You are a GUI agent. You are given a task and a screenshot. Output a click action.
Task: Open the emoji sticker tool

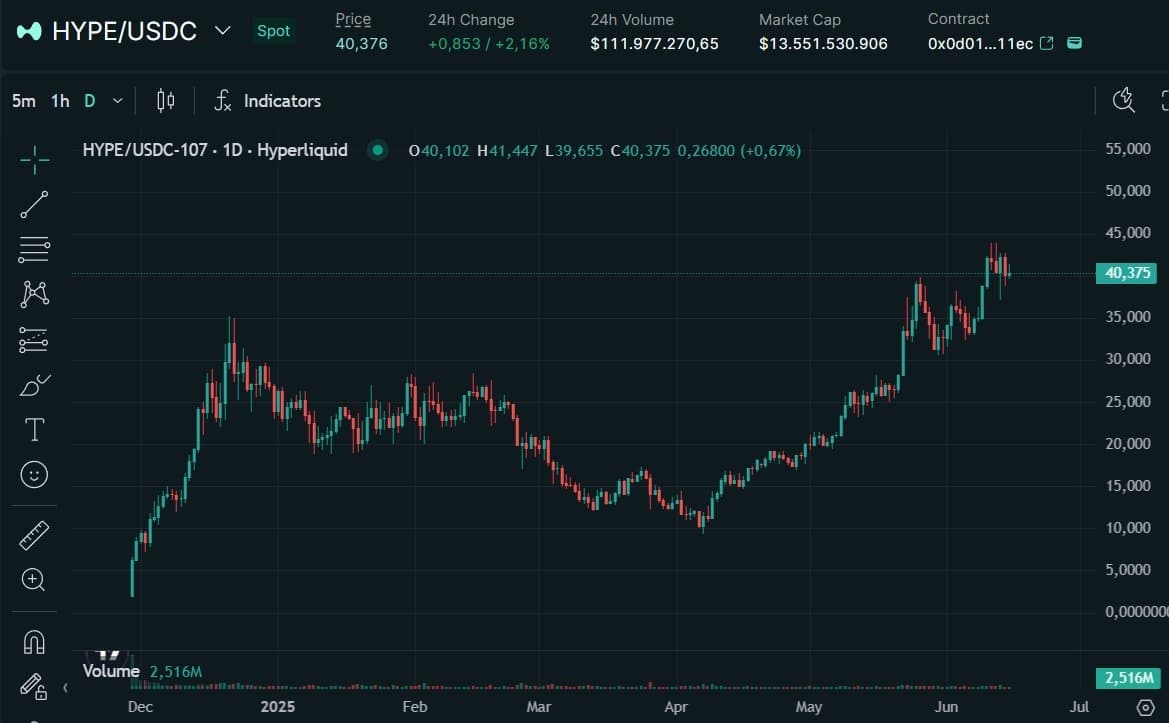34,474
